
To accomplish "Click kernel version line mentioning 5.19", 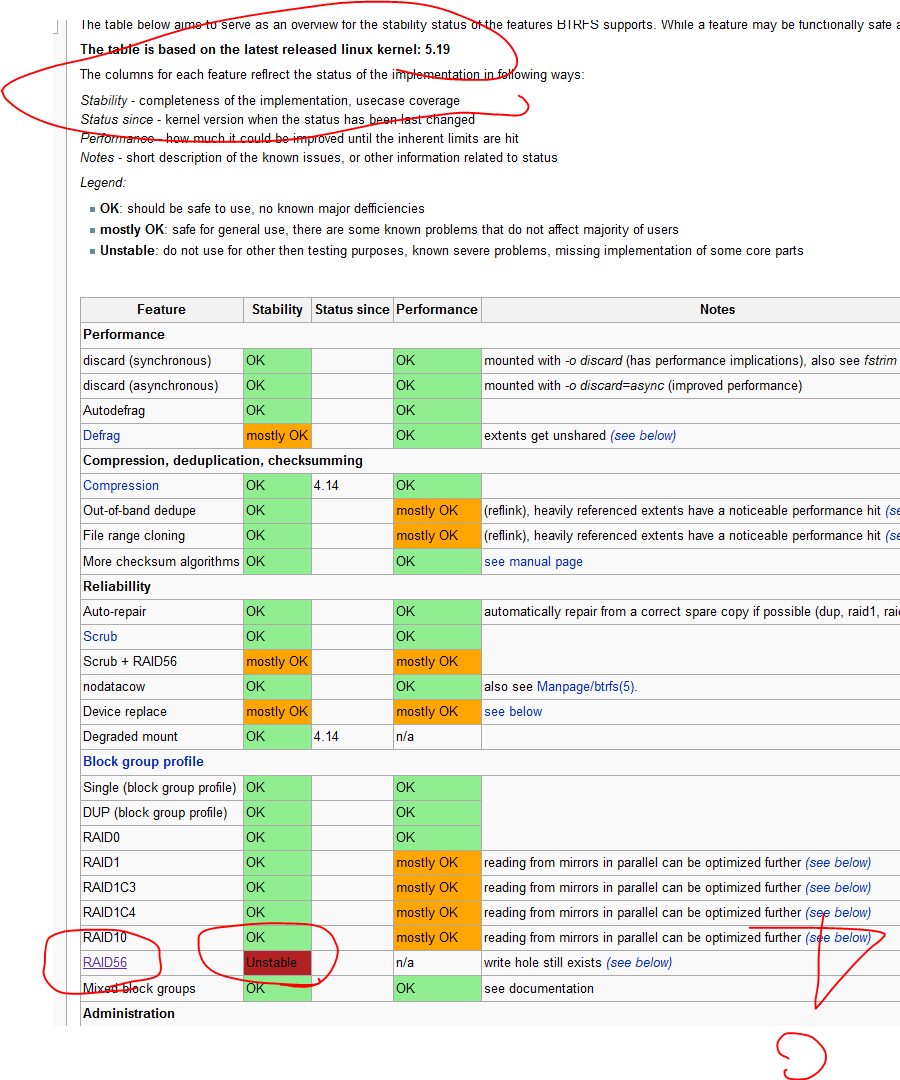I will [264, 50].
